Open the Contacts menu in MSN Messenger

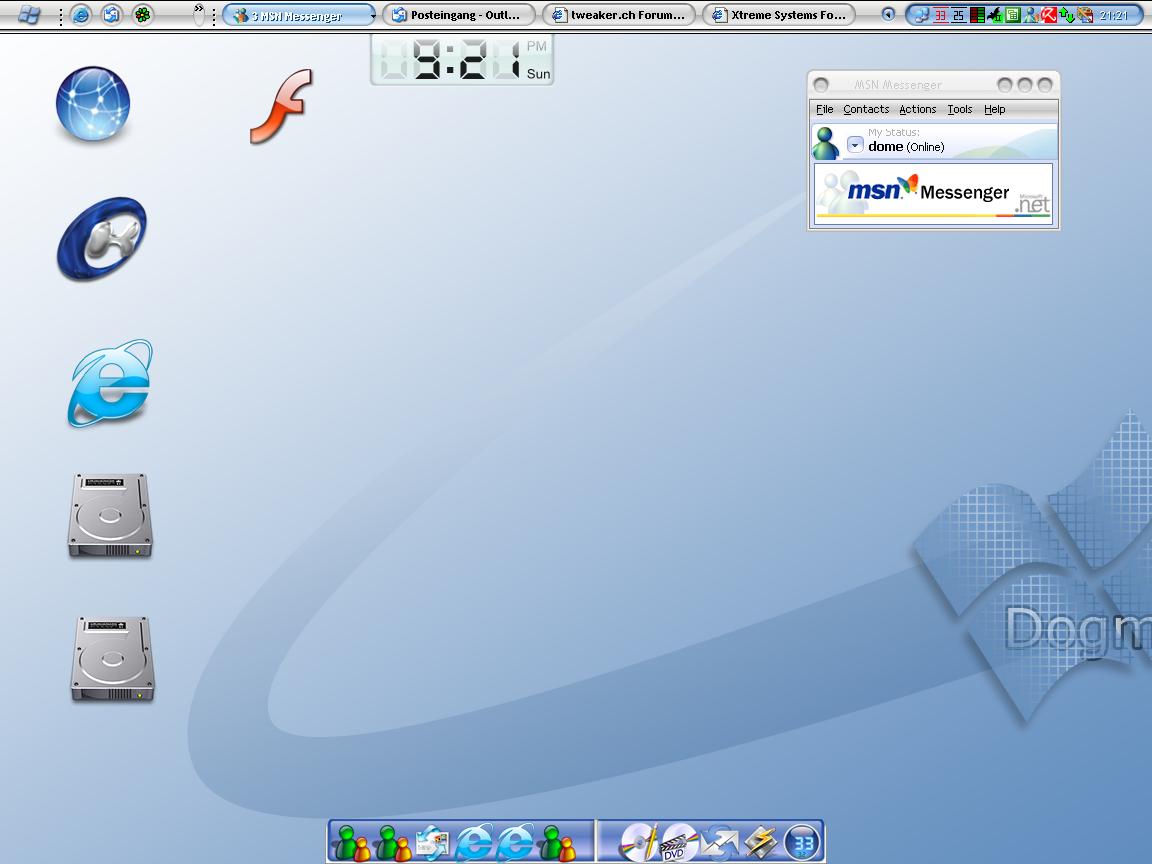(x=866, y=109)
